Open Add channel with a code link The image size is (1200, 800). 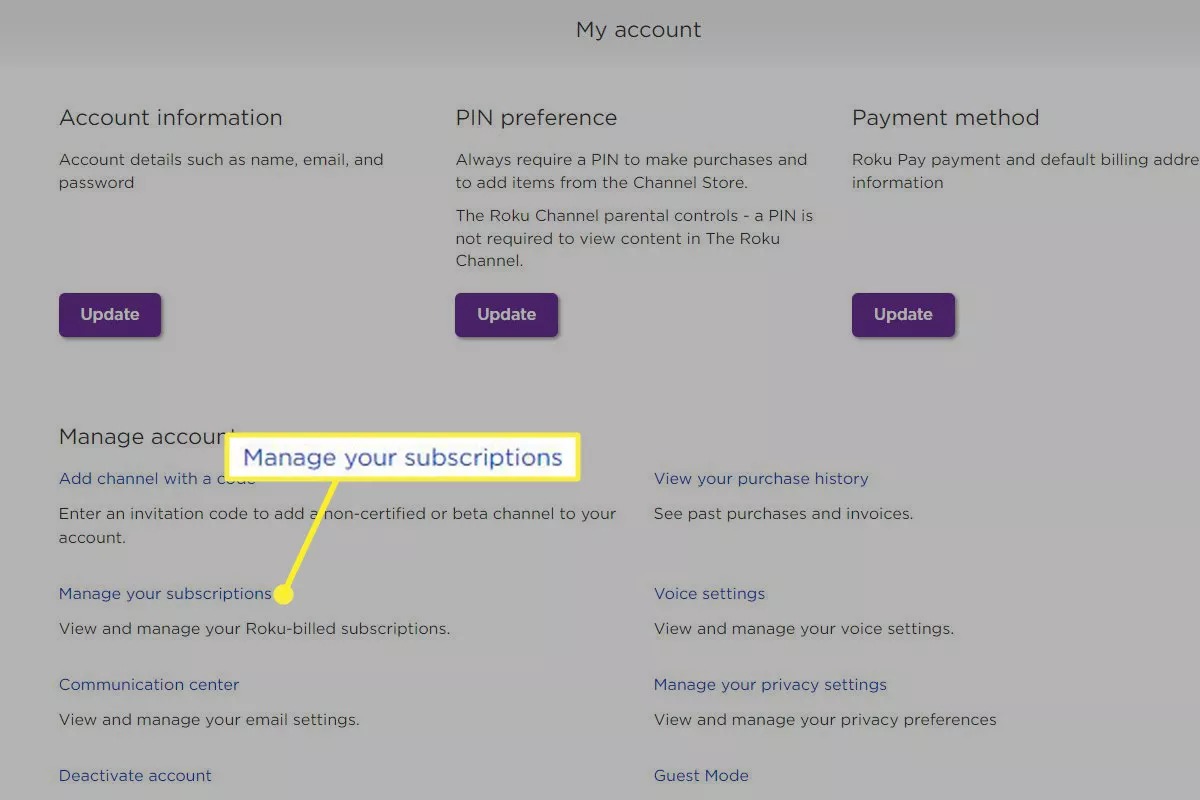(140, 479)
